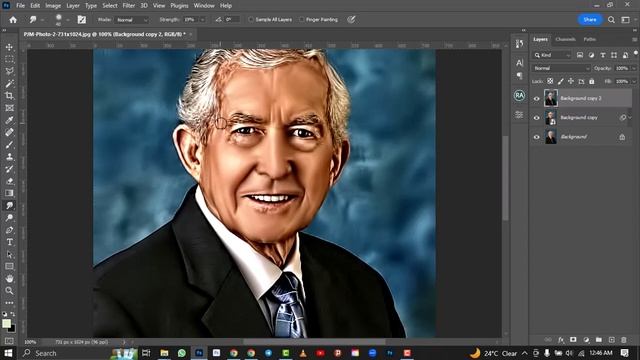640x360 pixels.
Task: Select the Magic Wand tool
Action: [9, 84]
